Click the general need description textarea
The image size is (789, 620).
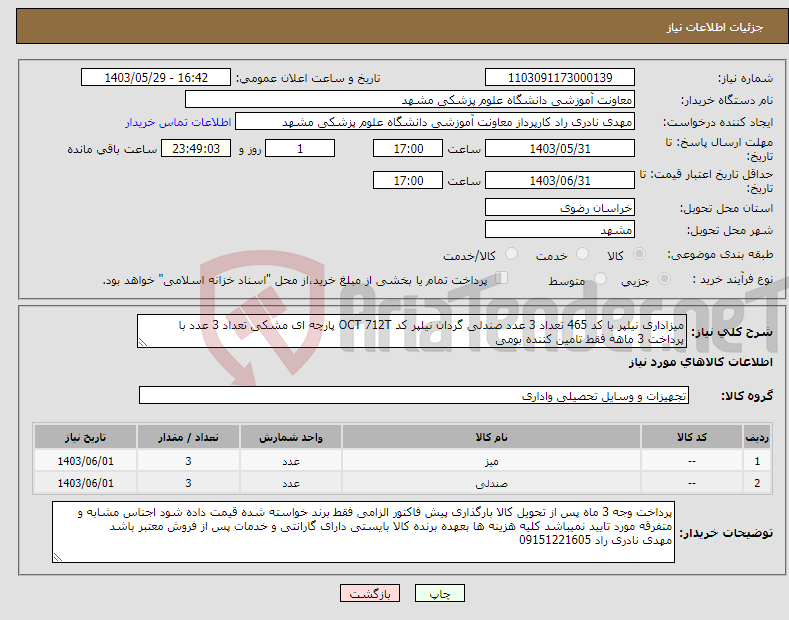tap(412, 332)
